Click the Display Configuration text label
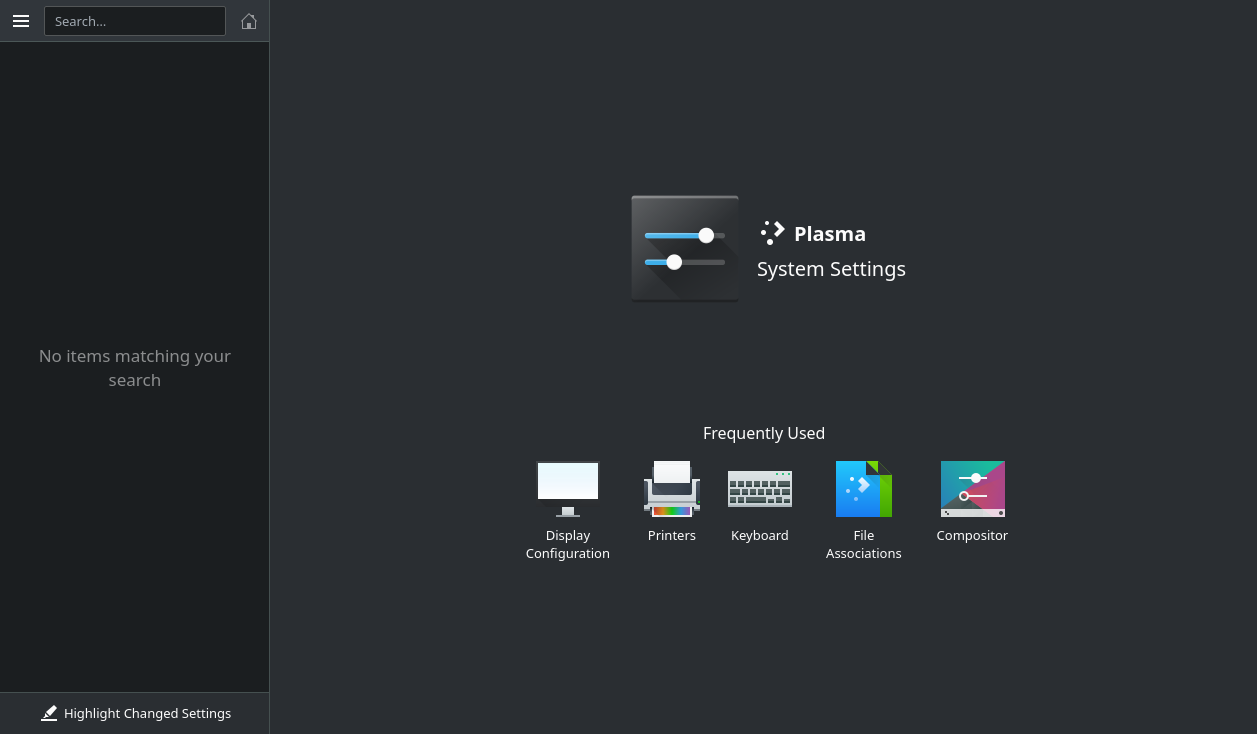 [x=567, y=544]
